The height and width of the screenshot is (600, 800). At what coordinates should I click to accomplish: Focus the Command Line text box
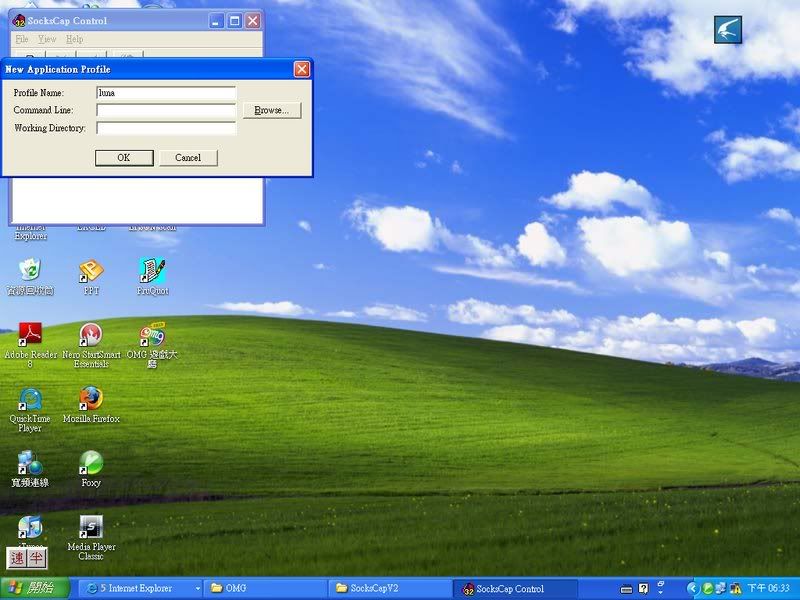click(166, 110)
